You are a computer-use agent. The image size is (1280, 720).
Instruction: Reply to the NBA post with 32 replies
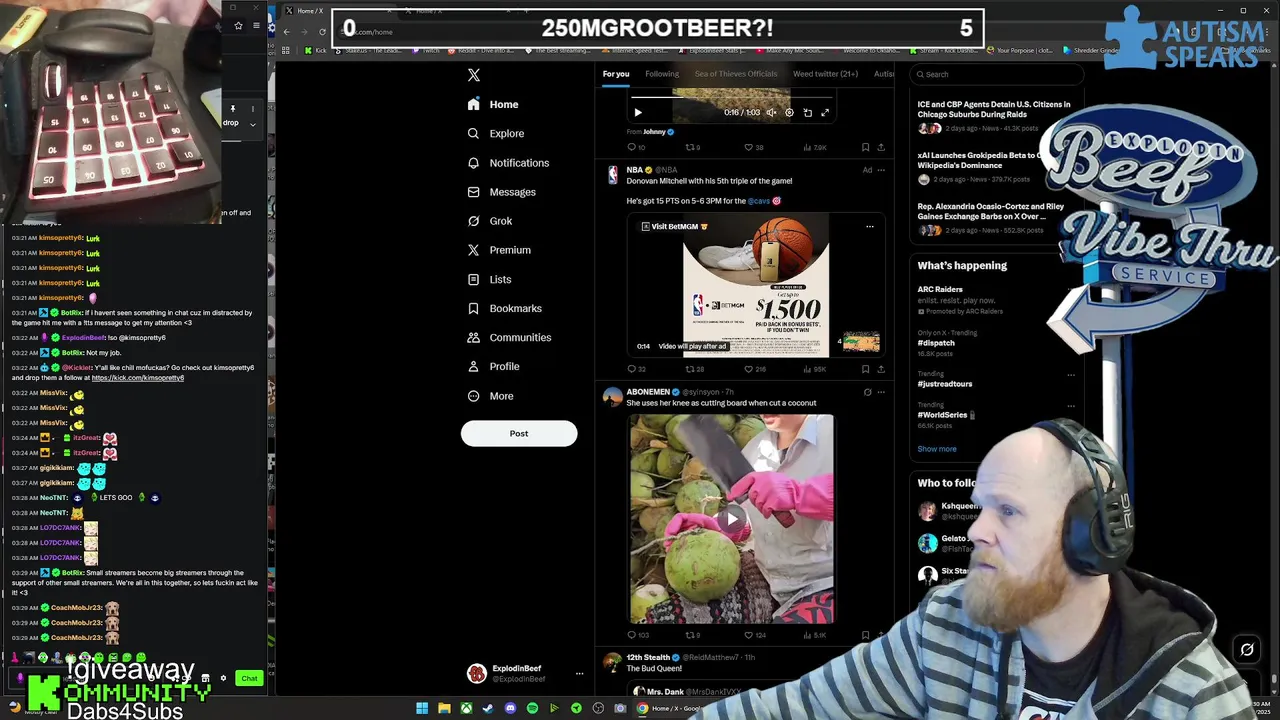coord(636,369)
